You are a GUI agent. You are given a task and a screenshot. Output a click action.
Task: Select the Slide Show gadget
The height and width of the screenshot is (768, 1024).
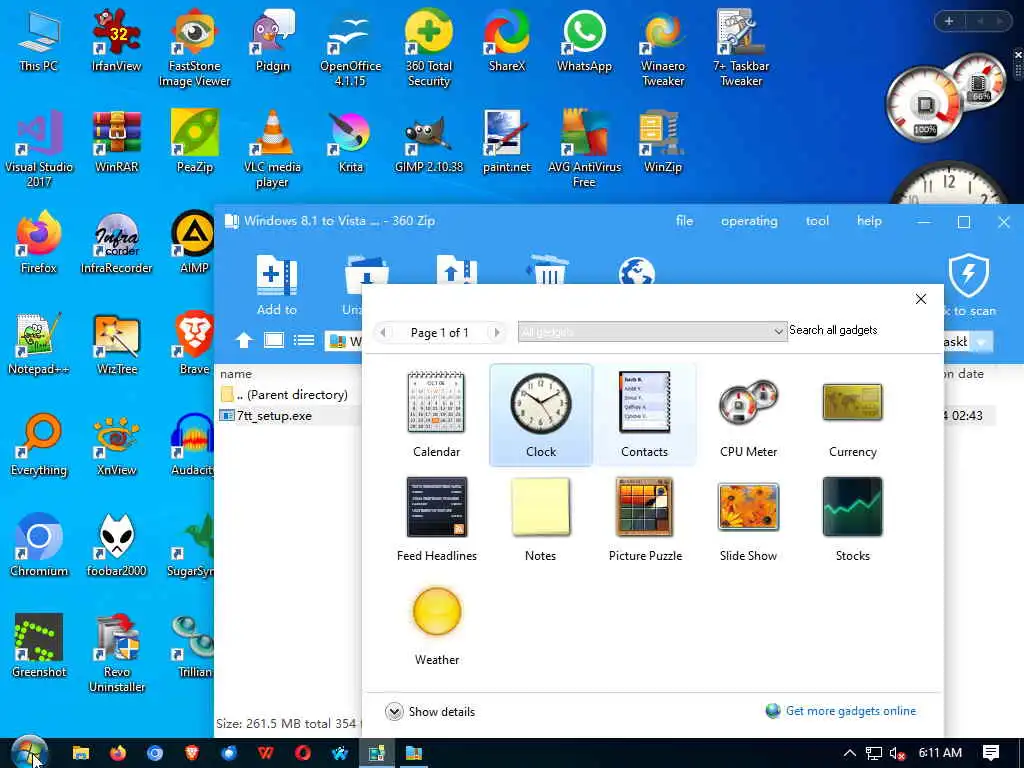(x=748, y=519)
